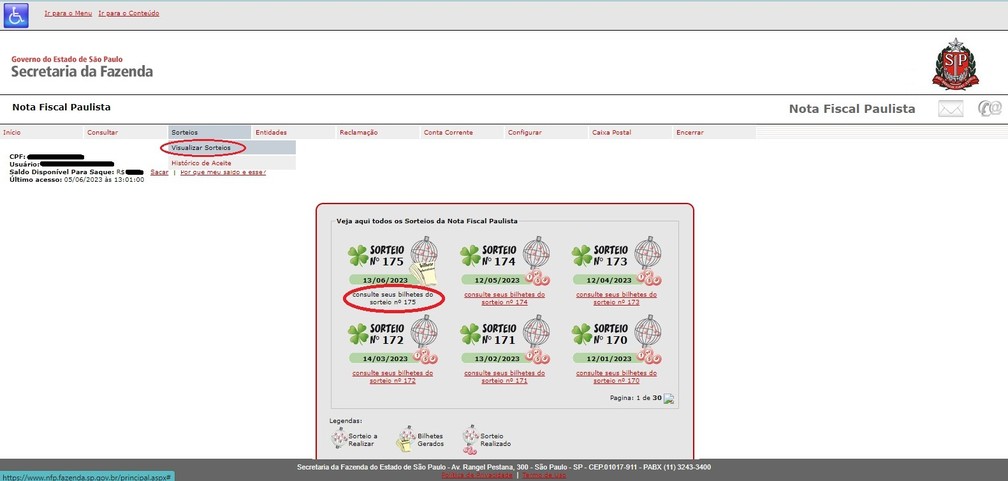This screenshot has width=1008, height=481.
Task: Consult tickets for sorteio nº 173
Action: click(x=616, y=298)
